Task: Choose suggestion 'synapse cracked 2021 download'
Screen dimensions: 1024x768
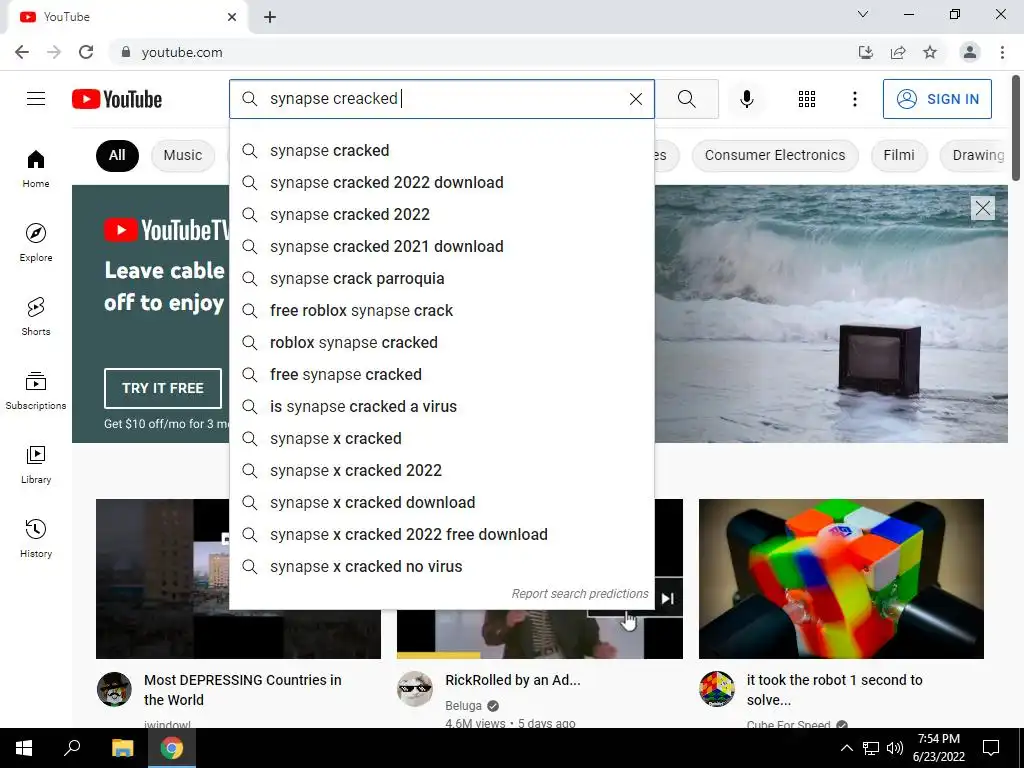Action: coord(441,246)
